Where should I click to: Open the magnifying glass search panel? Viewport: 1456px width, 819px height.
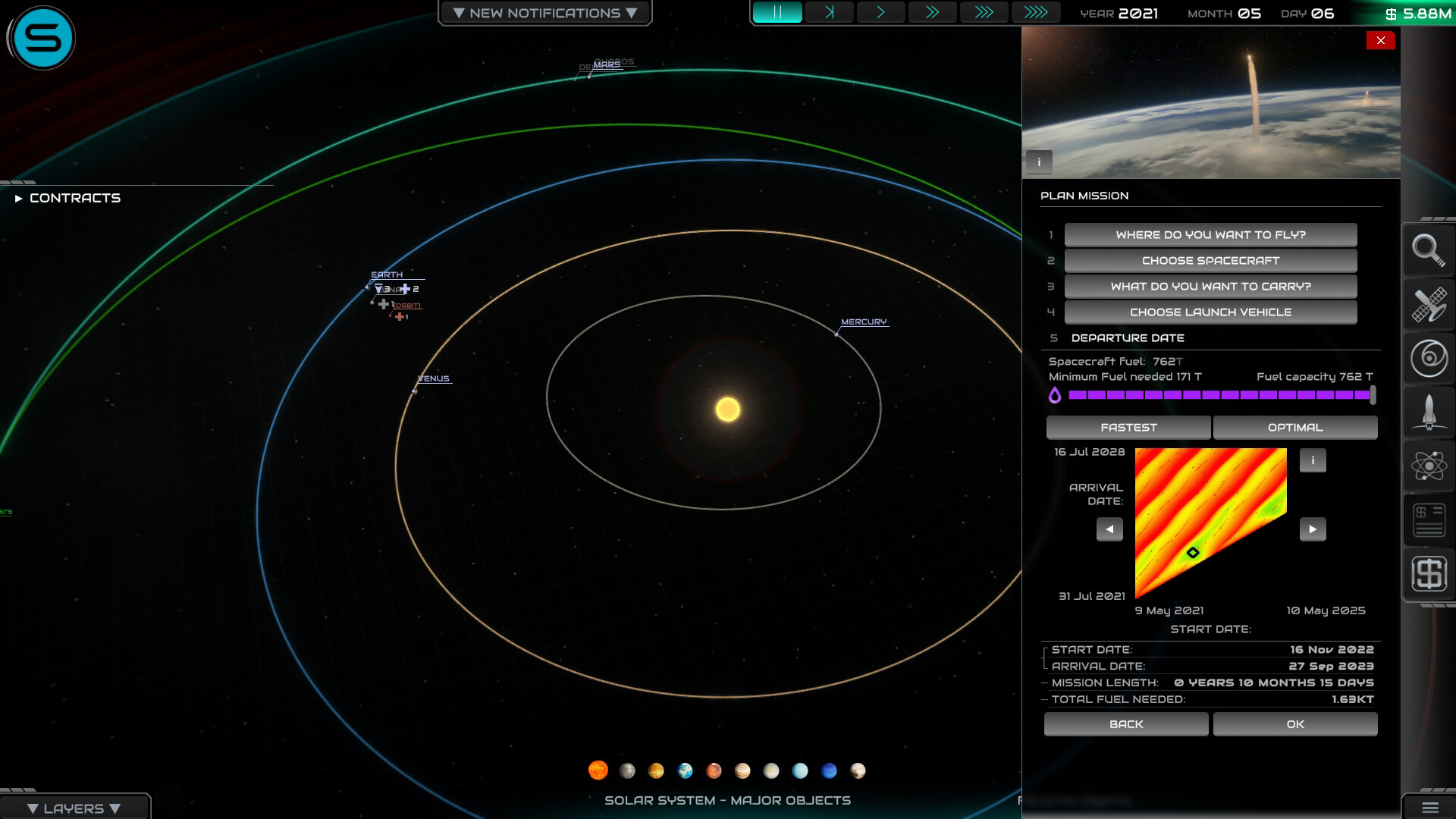1429,250
